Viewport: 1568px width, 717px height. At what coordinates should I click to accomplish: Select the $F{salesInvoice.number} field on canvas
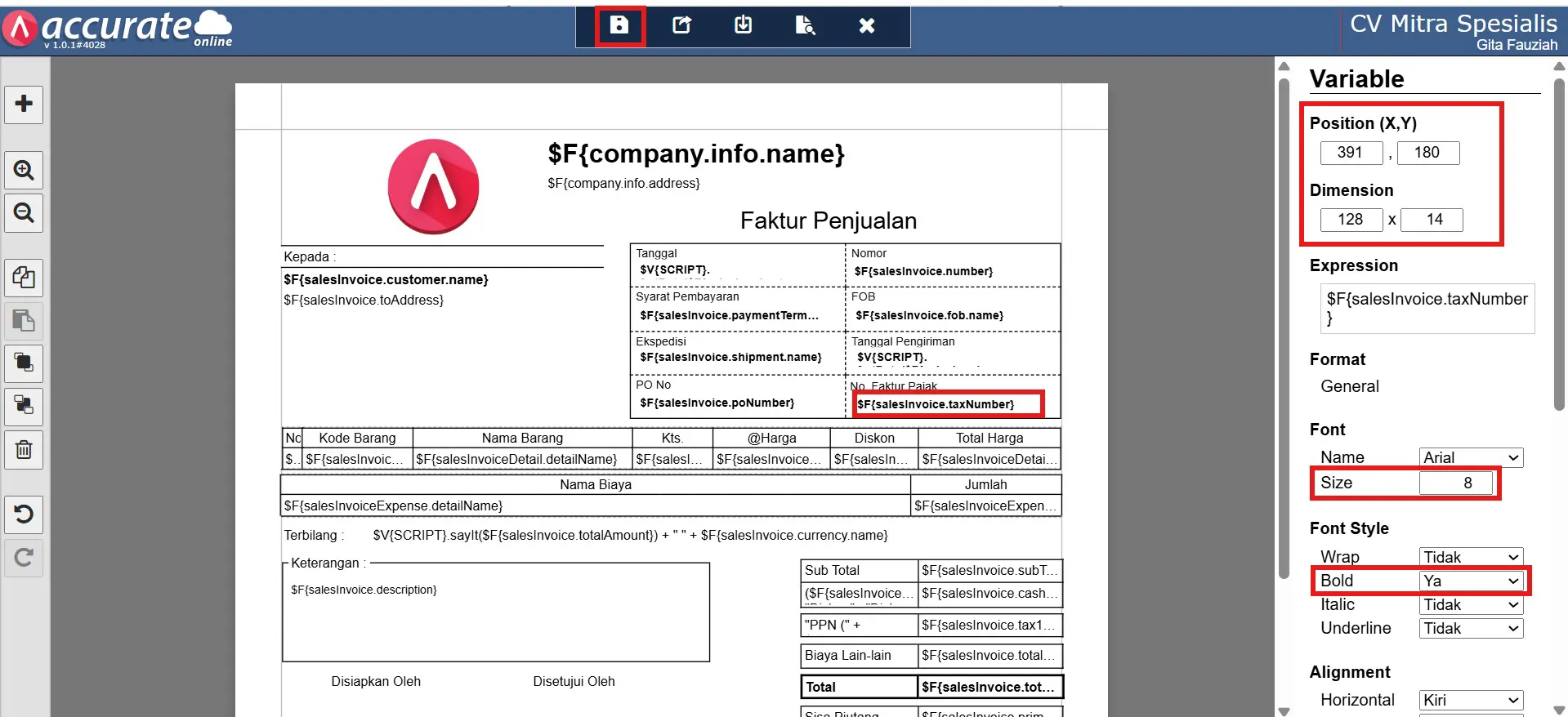tap(923, 271)
